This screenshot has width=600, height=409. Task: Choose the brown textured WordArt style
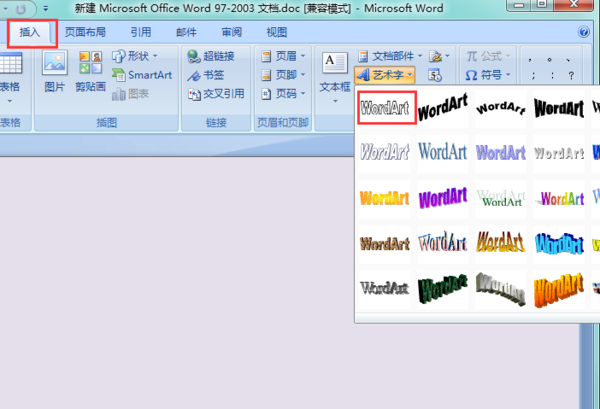(x=385, y=244)
